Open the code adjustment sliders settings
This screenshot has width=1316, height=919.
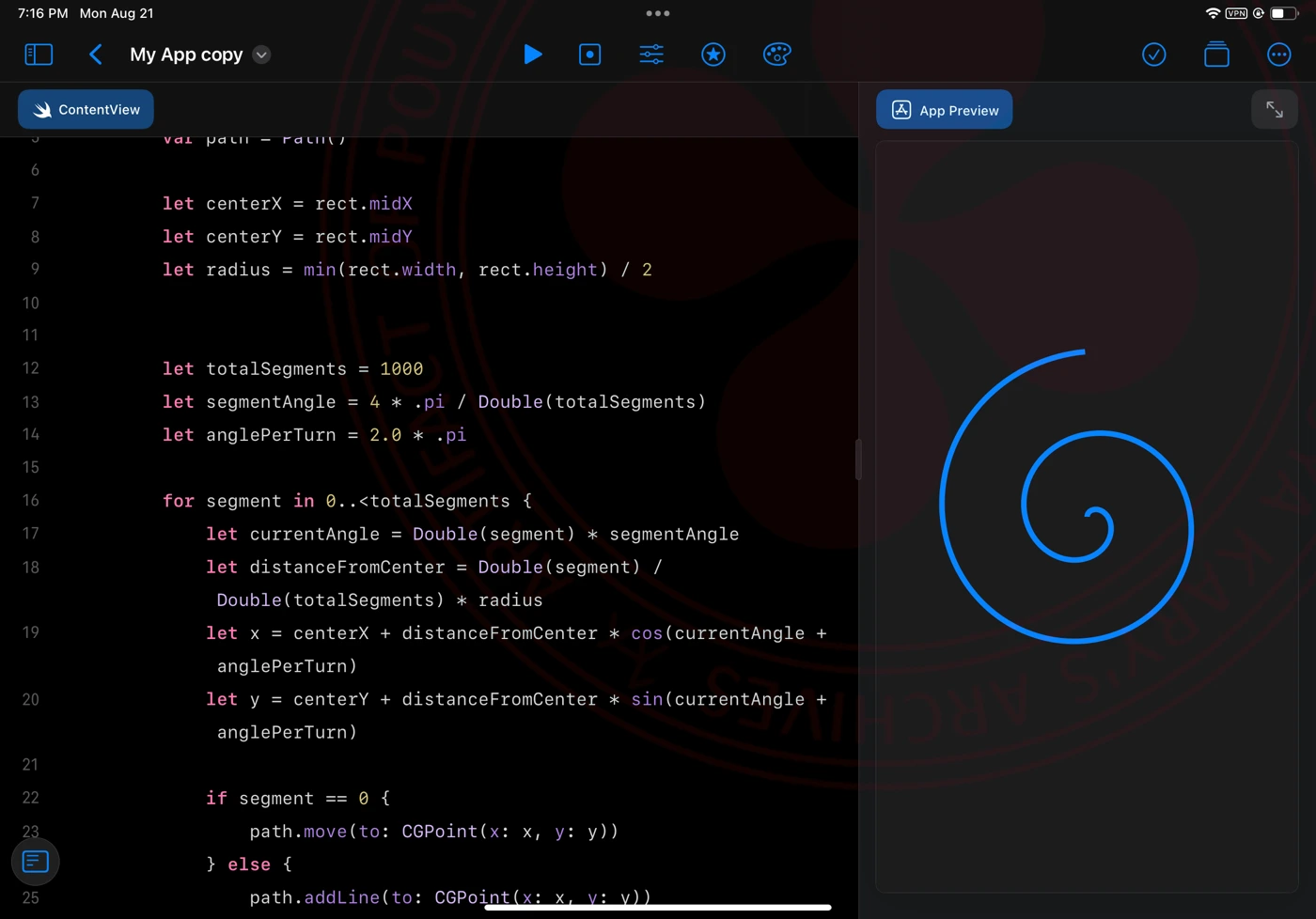650,54
